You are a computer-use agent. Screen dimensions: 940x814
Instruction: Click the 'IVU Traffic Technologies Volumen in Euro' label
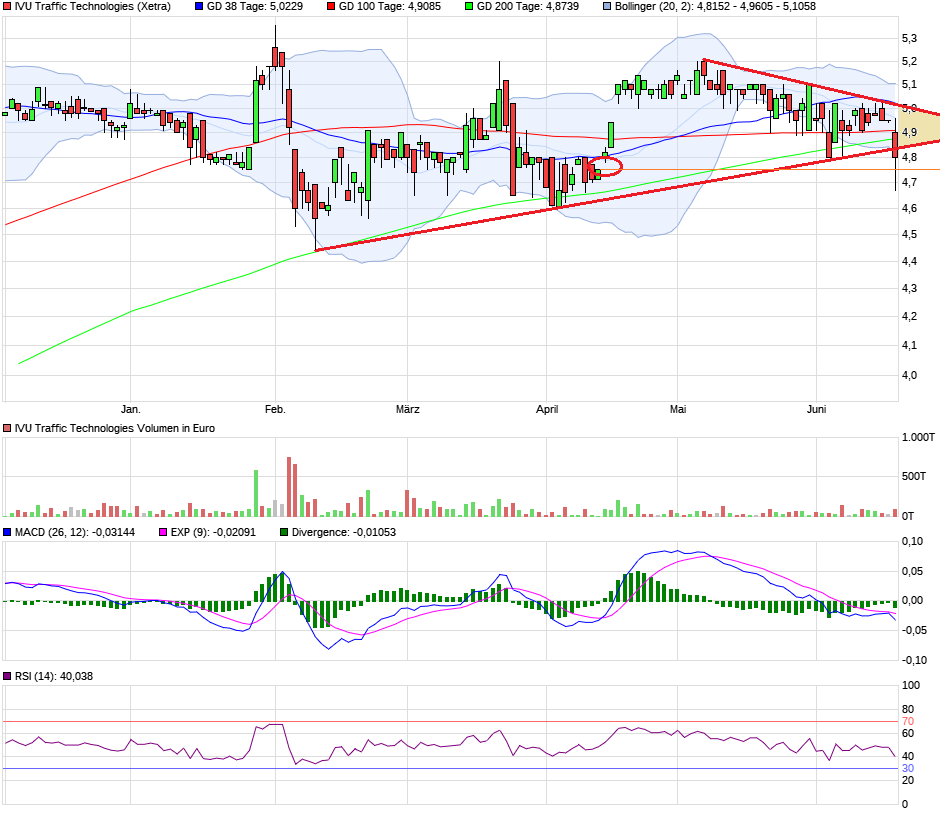click(115, 429)
